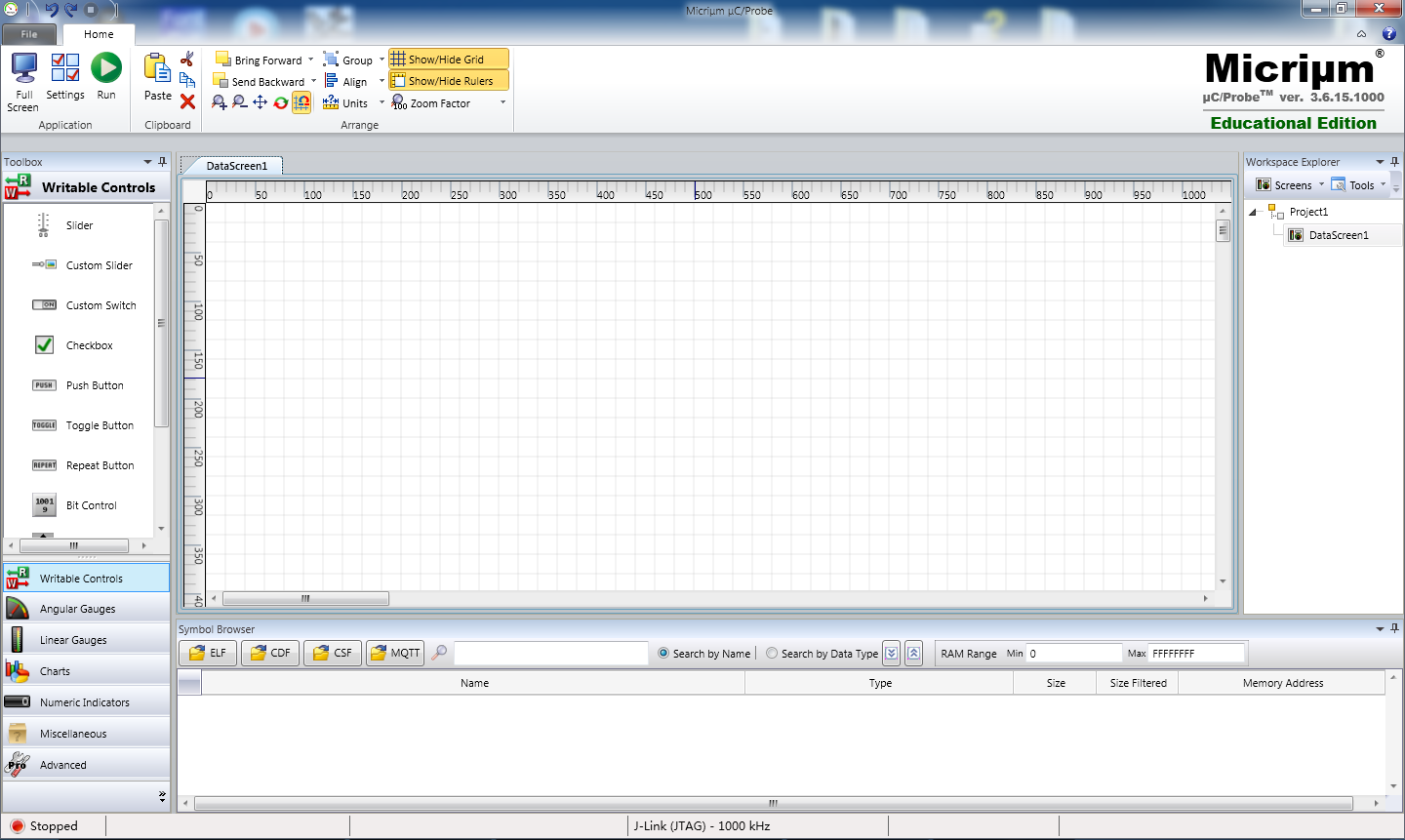This screenshot has width=1405, height=840.
Task: Open the Bring Forward dropdown arrow
Action: coord(311,60)
